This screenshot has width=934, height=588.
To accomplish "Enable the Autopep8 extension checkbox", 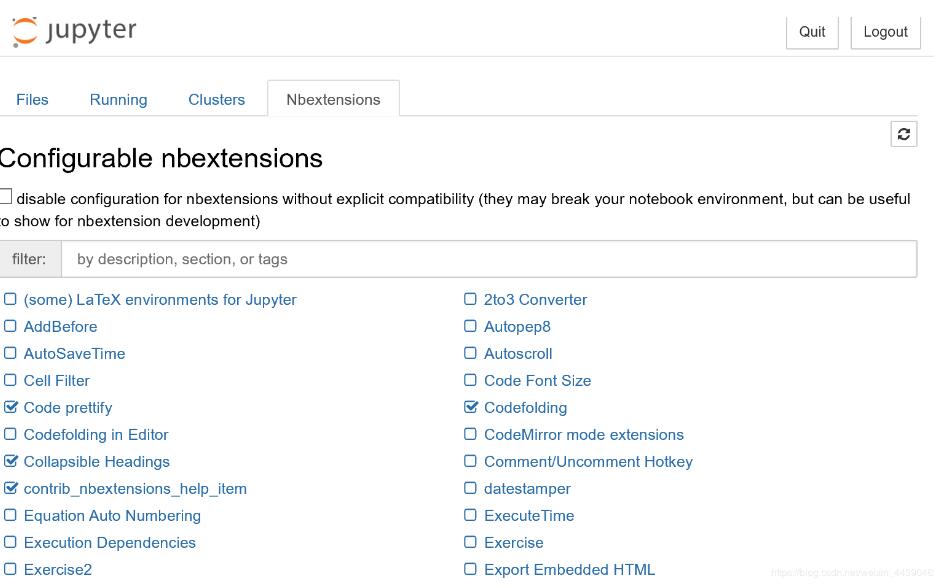I will point(471,326).
